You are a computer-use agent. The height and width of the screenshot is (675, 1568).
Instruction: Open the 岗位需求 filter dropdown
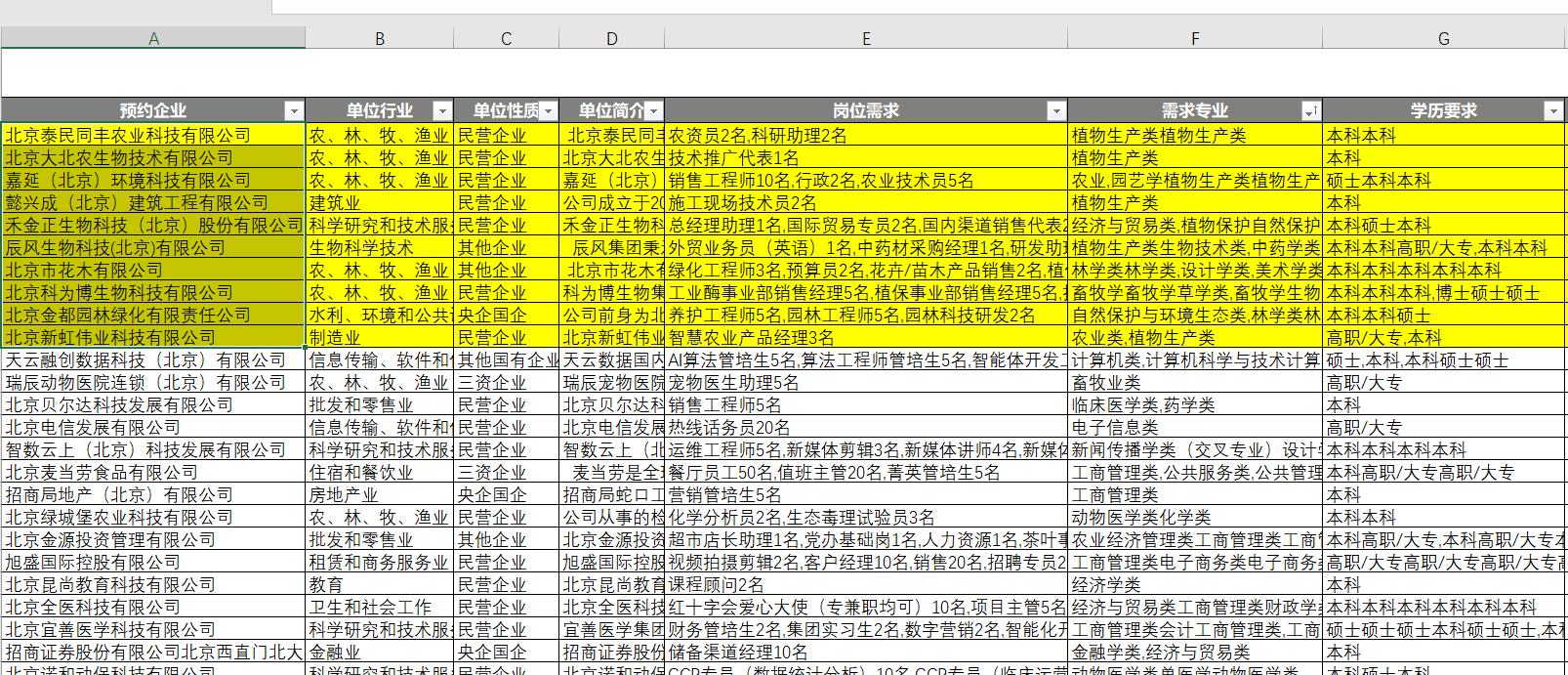[1055, 111]
